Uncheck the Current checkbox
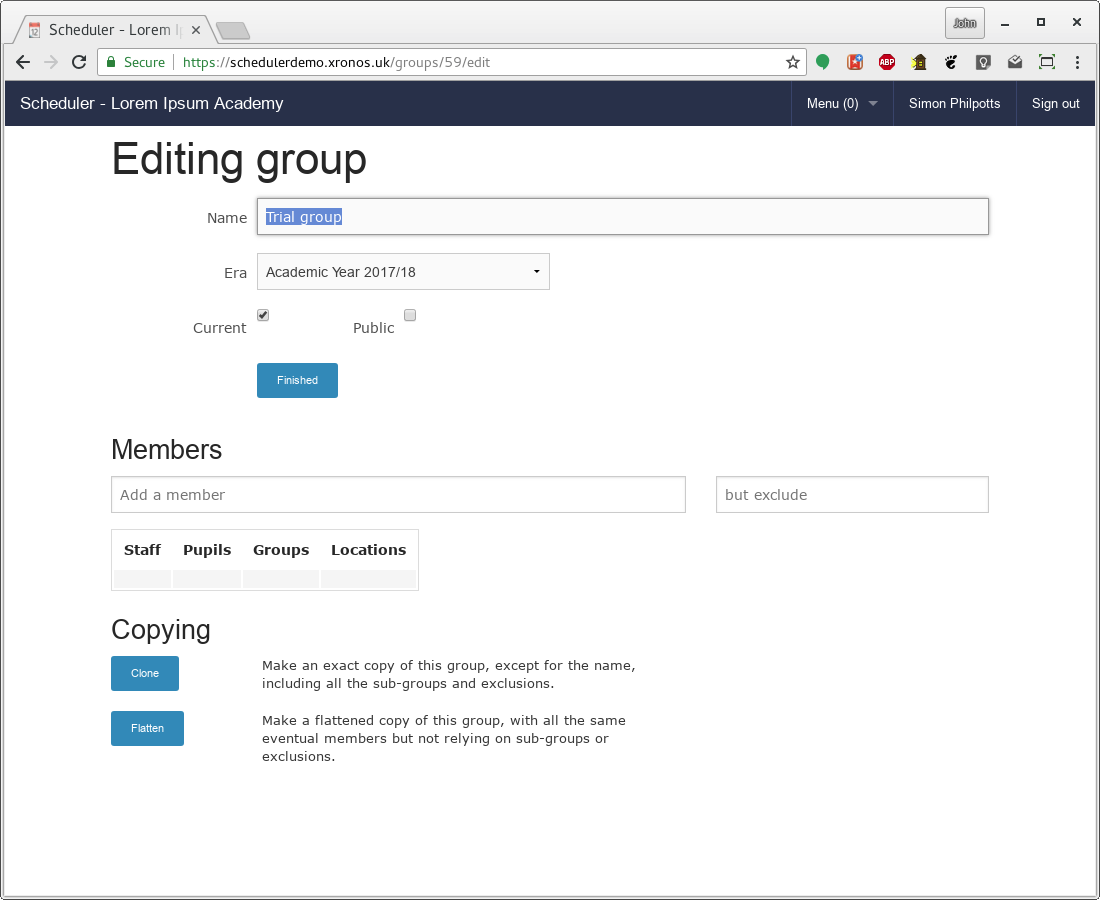Image resolution: width=1100 pixels, height=900 pixels. 263,315
